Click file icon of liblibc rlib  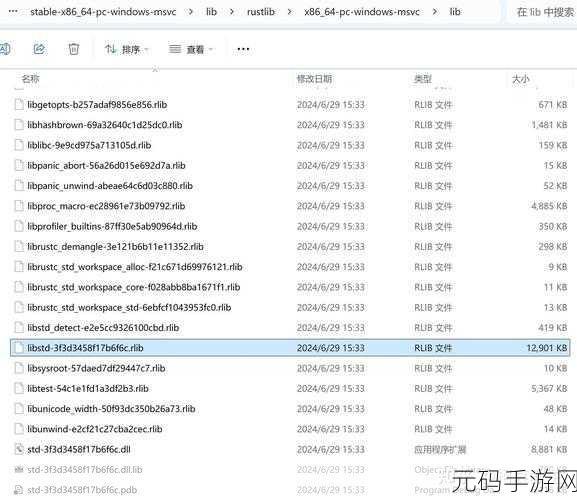click(19, 145)
